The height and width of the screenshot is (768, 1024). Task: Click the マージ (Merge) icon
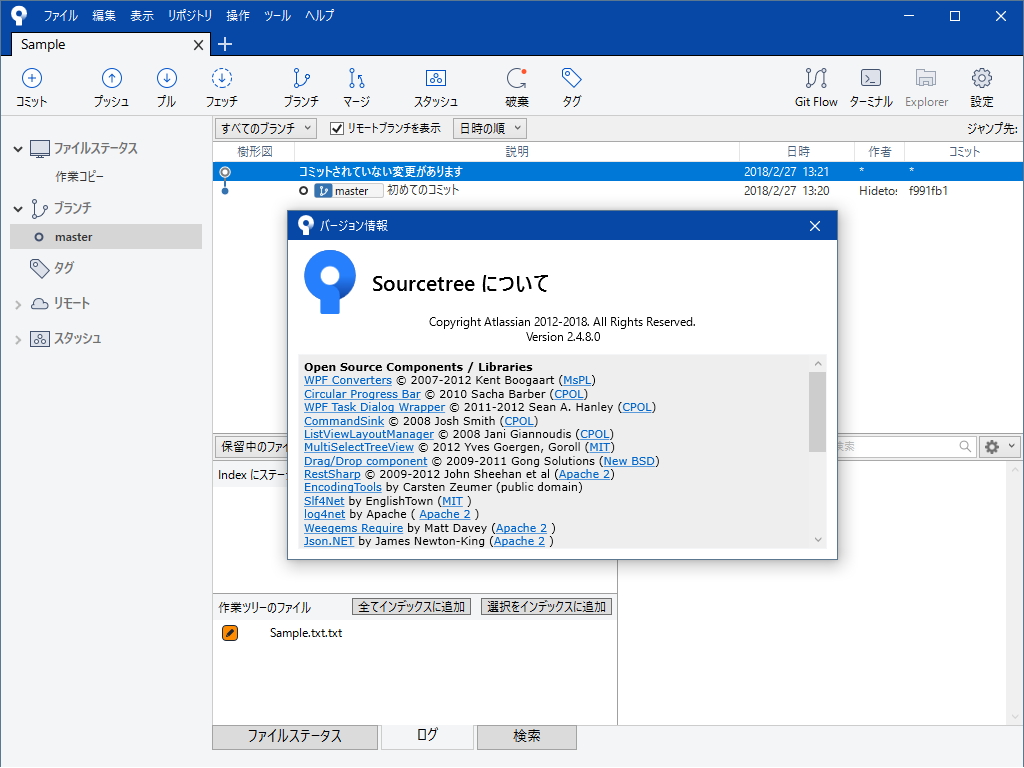click(x=356, y=86)
